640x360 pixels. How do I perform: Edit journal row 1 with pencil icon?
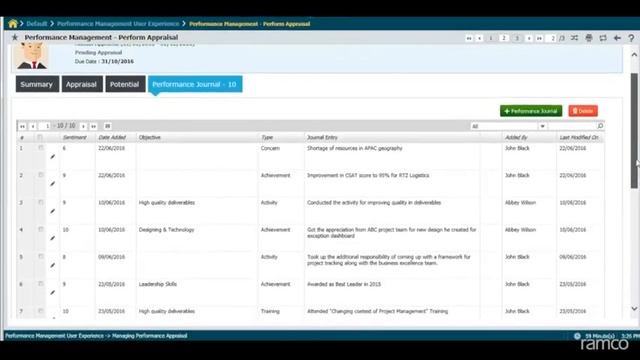(53, 157)
